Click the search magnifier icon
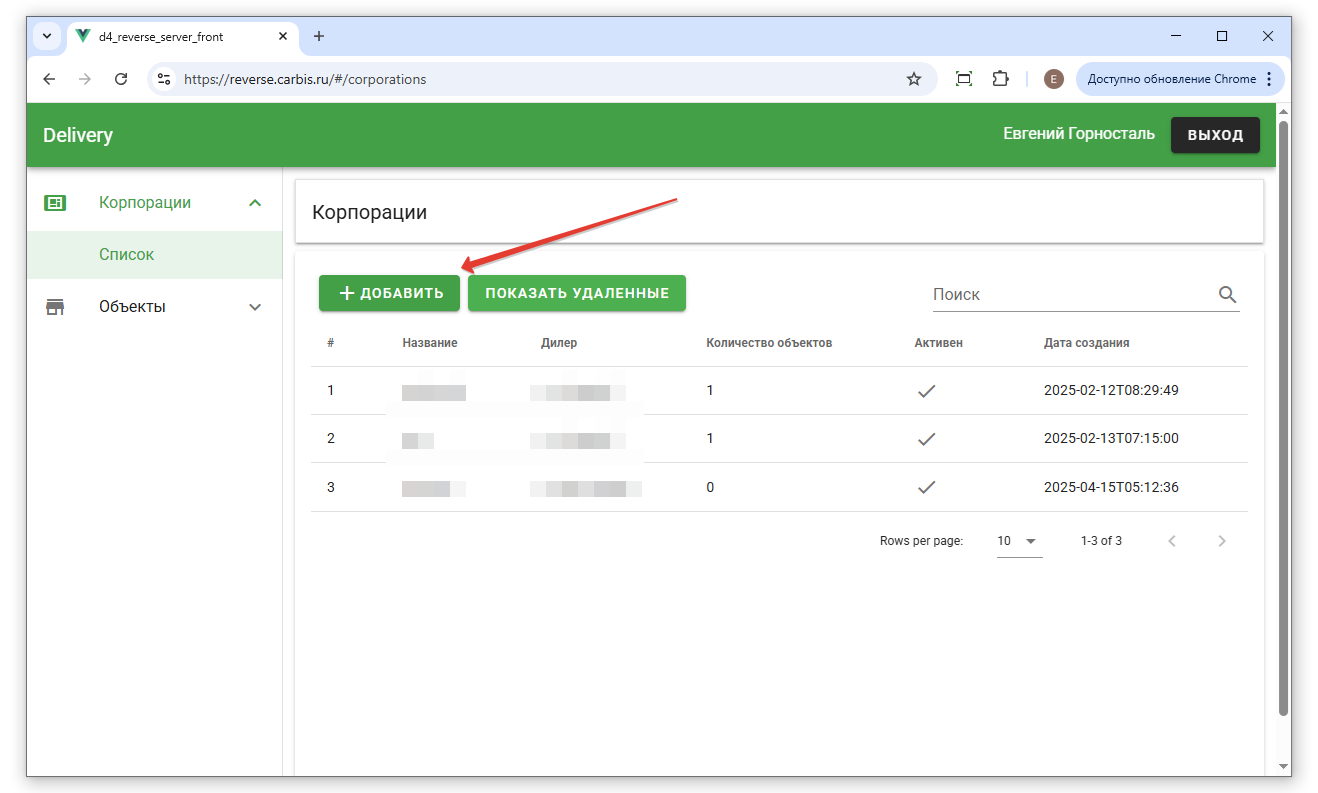1318x793 pixels. pos(1227,294)
